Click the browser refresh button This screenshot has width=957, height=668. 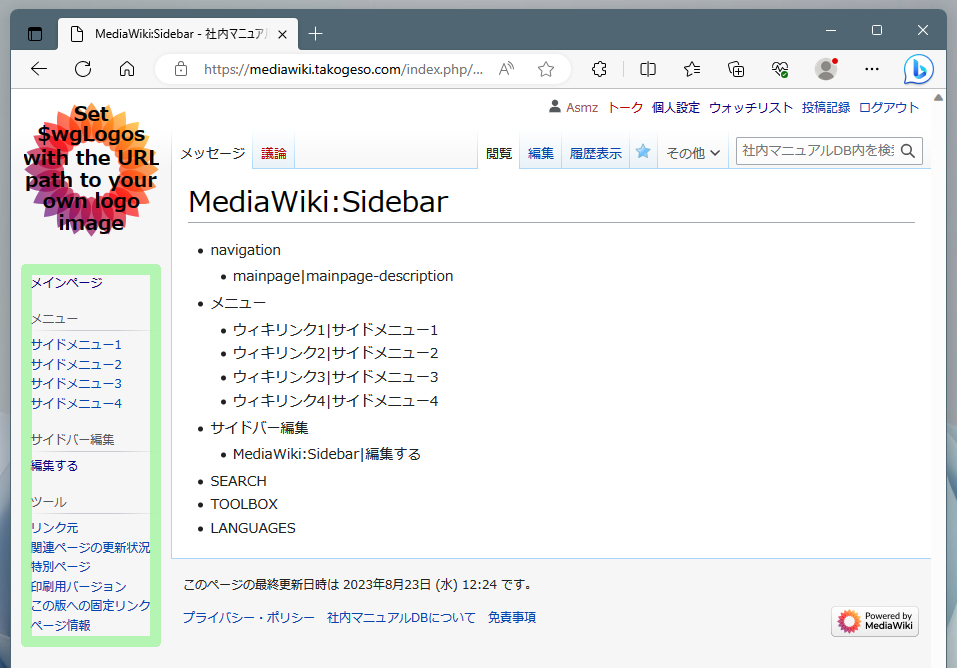coord(83,69)
